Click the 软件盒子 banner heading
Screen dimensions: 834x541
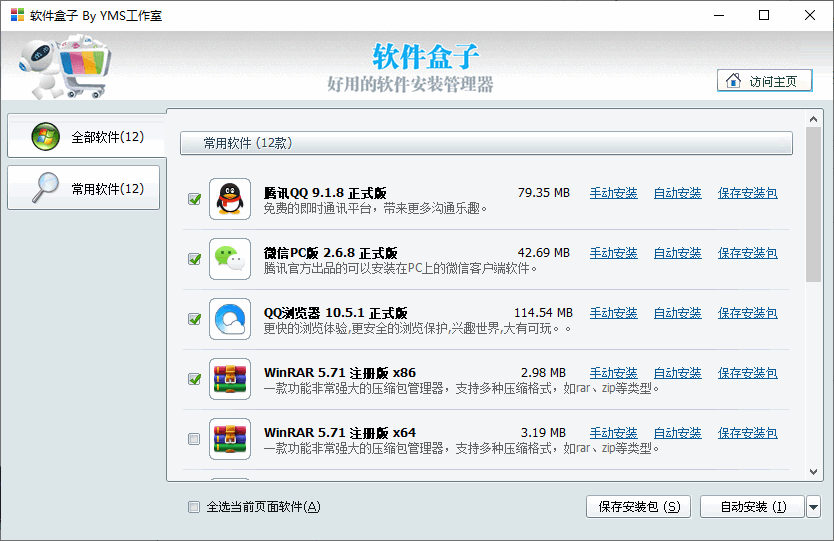click(426, 56)
